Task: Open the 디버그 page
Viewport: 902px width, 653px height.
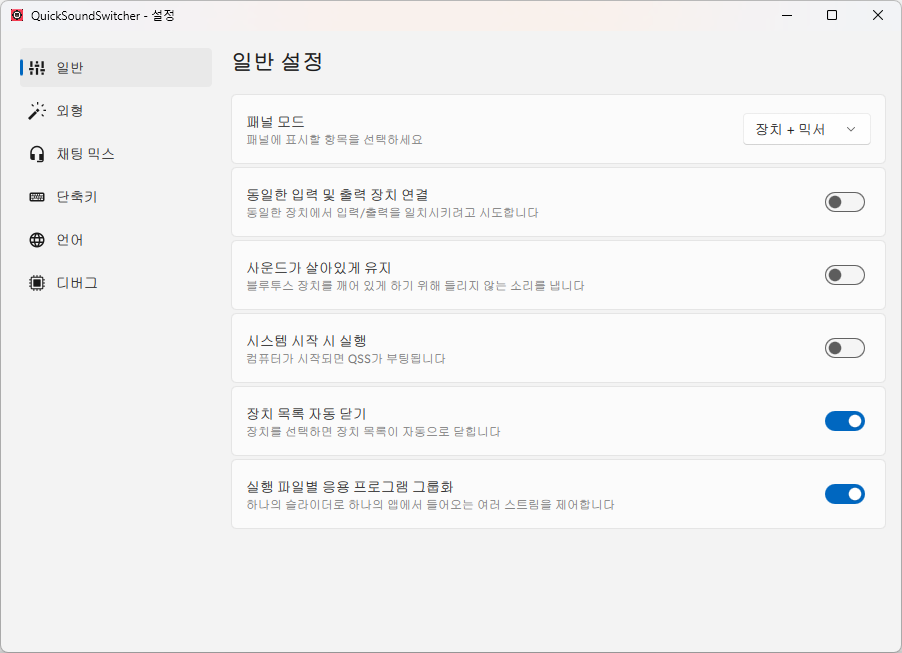Action: (116, 283)
